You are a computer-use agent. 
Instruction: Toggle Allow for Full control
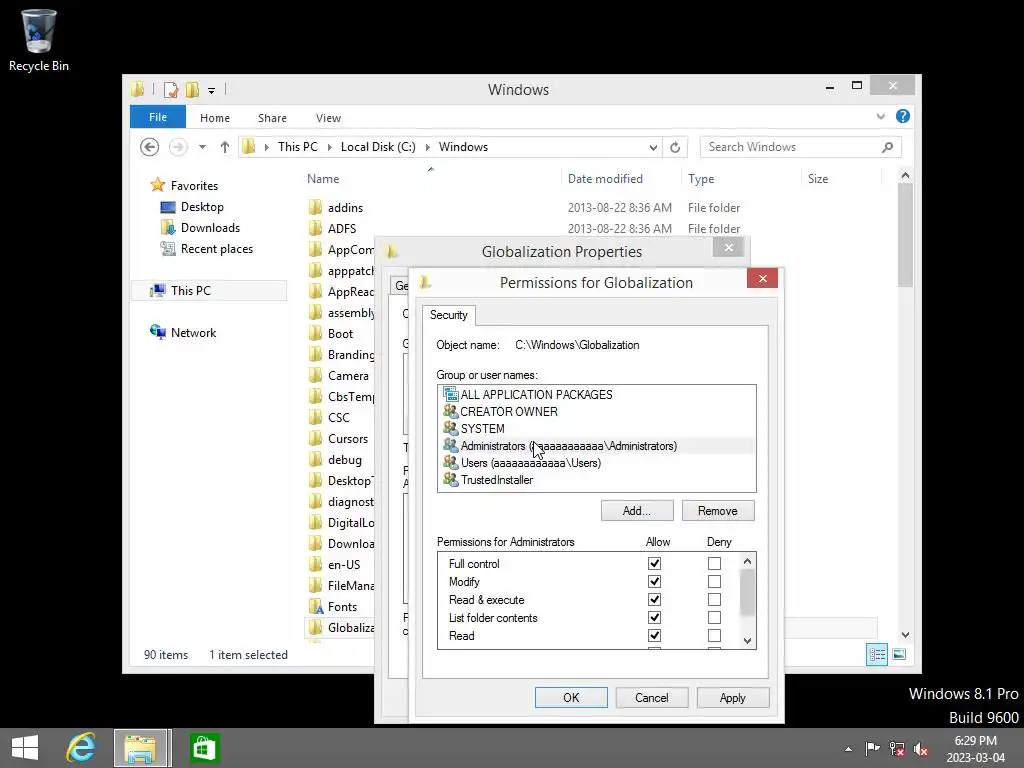[654, 563]
